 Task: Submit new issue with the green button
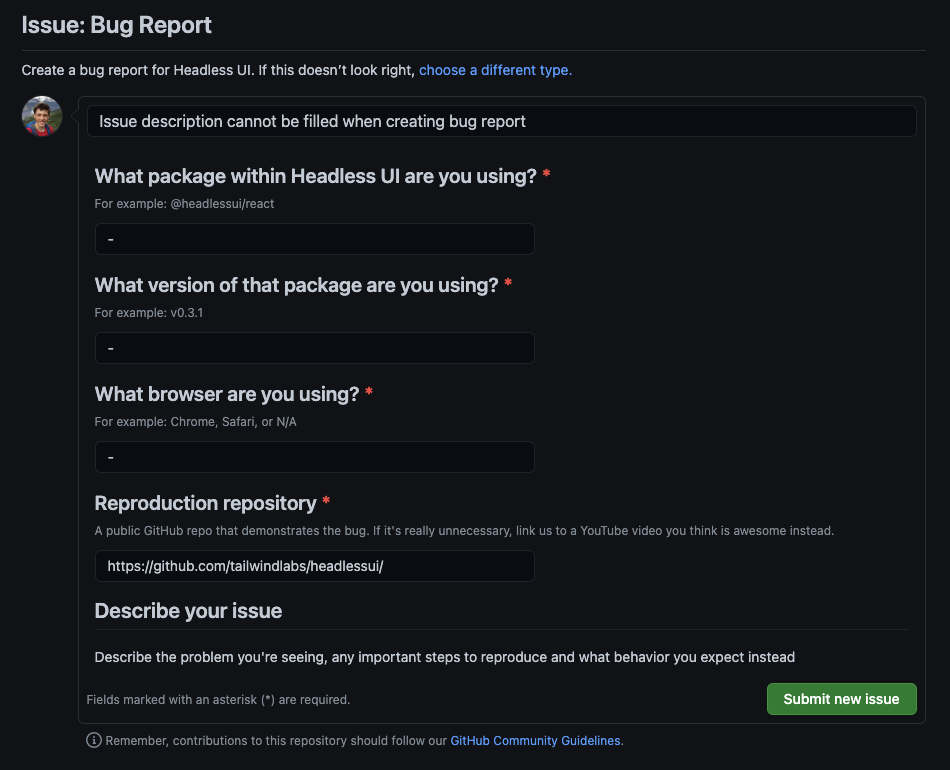tap(841, 699)
